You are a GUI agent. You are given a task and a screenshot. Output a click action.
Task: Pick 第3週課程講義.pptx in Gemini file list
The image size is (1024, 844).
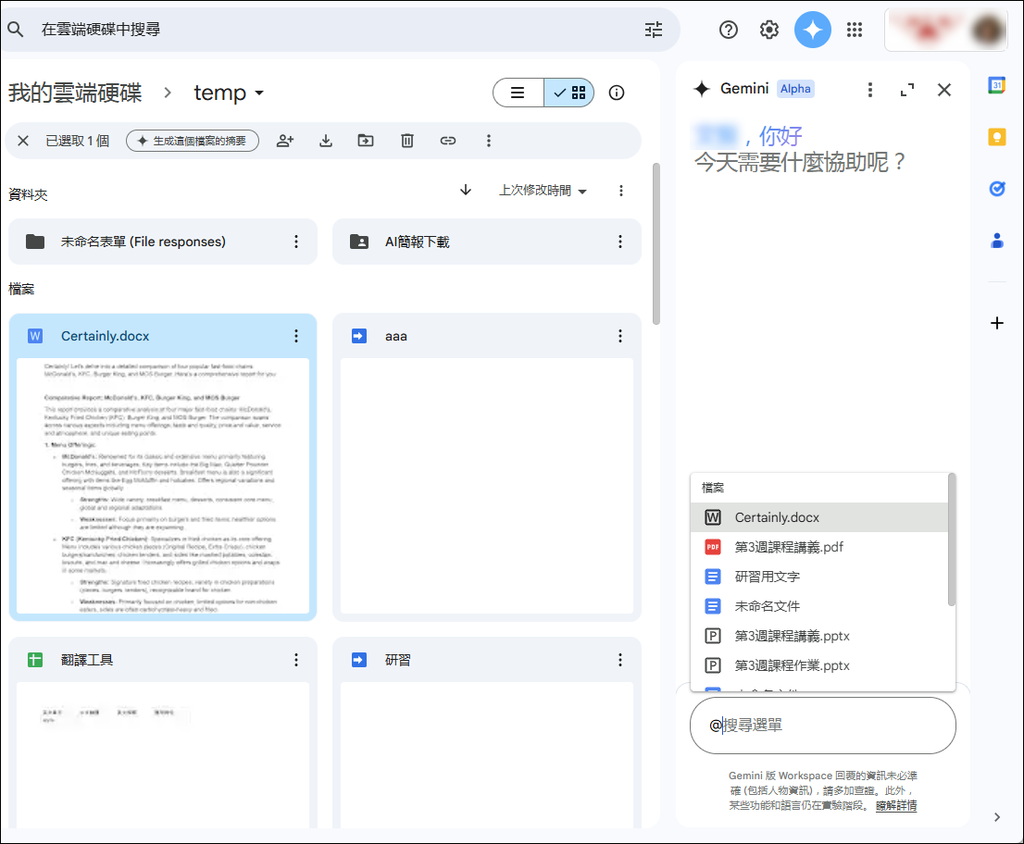819,636
